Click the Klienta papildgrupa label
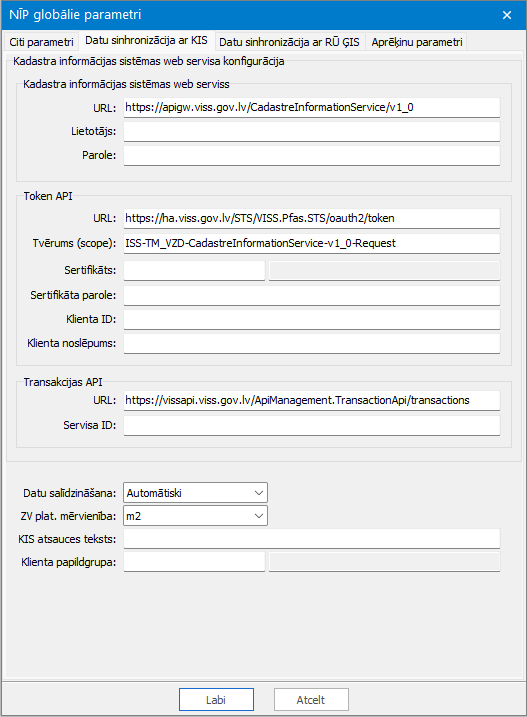This screenshot has width=527, height=717. coord(69,562)
